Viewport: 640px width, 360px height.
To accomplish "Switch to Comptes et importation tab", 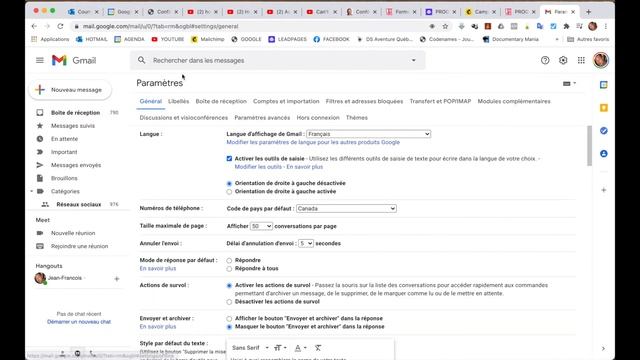I will pos(286,101).
